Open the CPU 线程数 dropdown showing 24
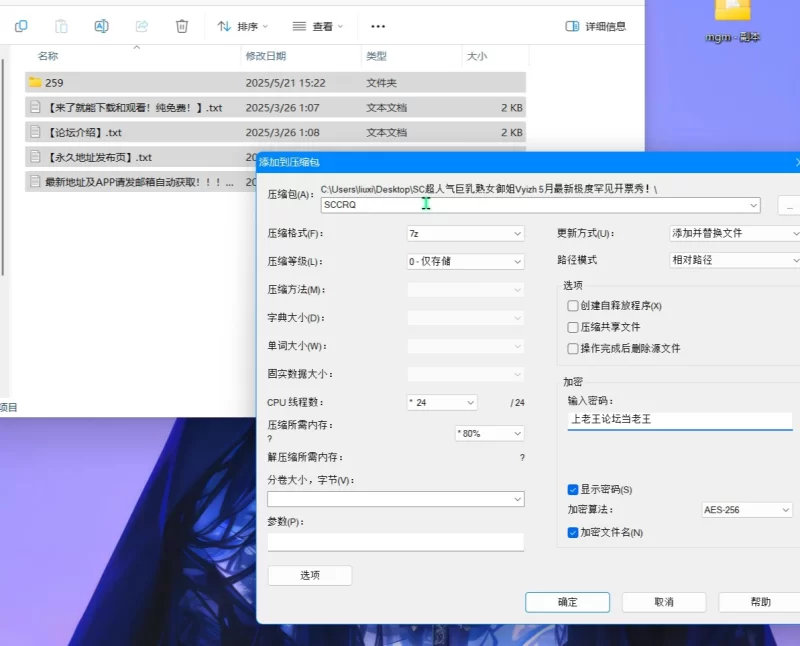Image resolution: width=800 pixels, height=646 pixels. tap(442, 403)
